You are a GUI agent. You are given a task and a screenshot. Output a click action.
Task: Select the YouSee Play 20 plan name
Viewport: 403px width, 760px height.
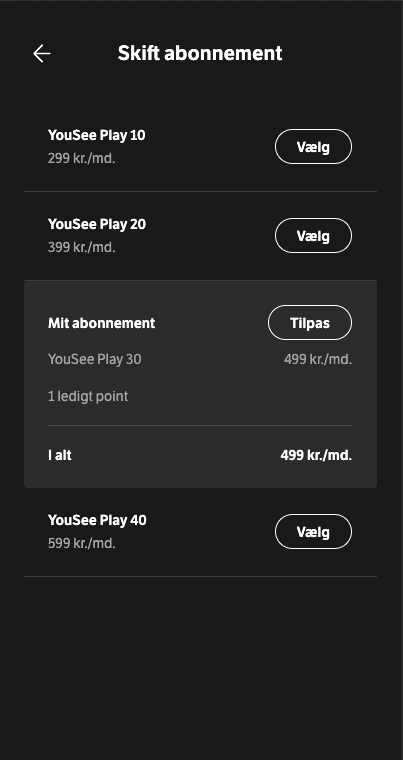(97, 224)
